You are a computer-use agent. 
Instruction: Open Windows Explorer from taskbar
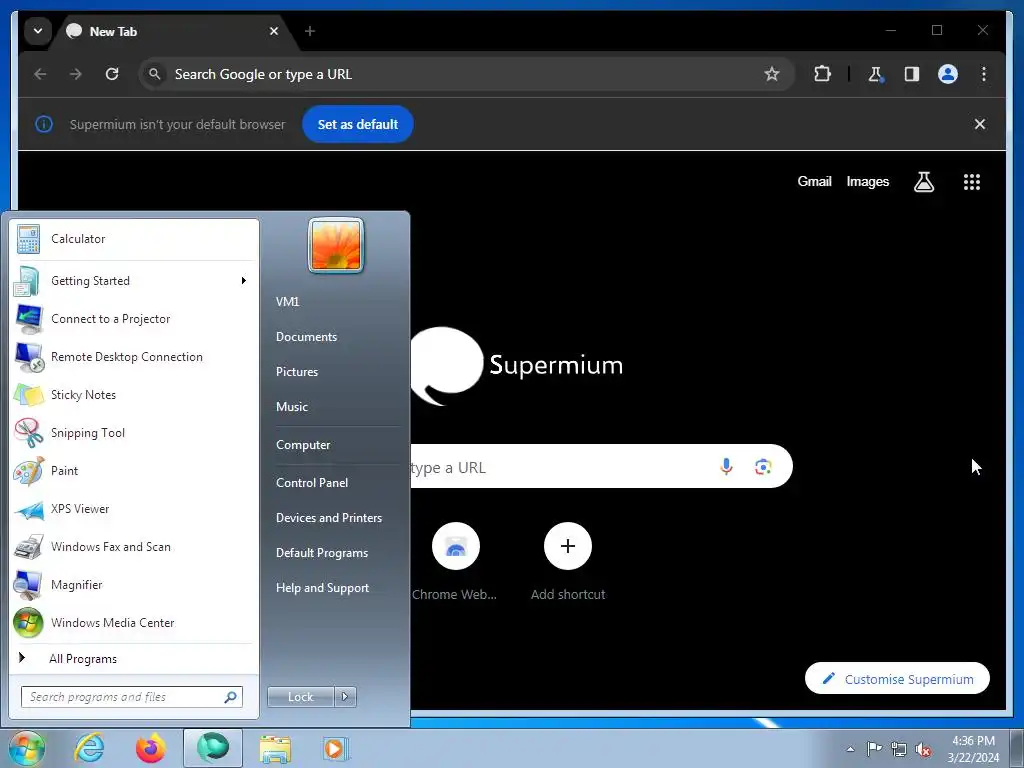pos(275,748)
